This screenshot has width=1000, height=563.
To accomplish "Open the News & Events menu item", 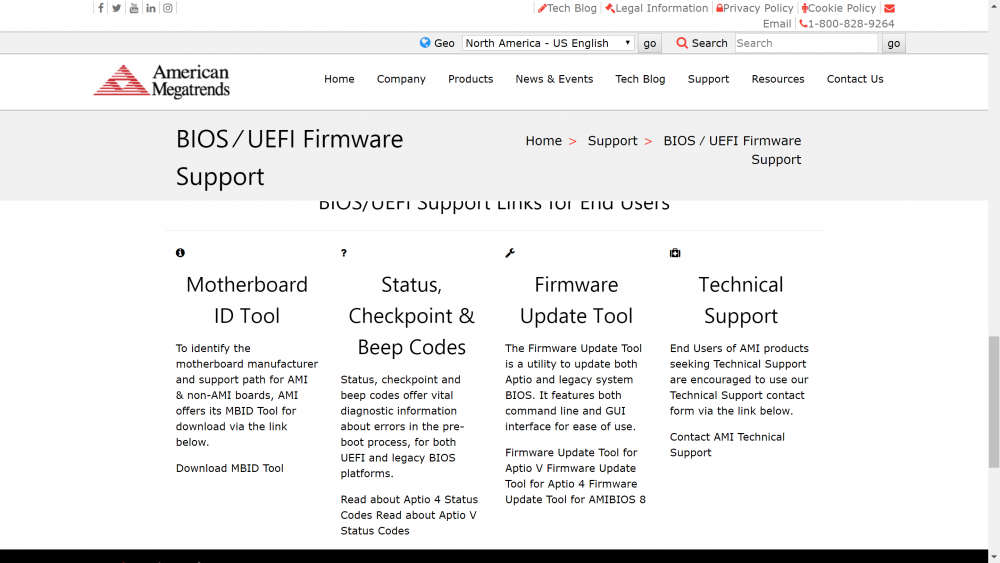I will coord(554,79).
